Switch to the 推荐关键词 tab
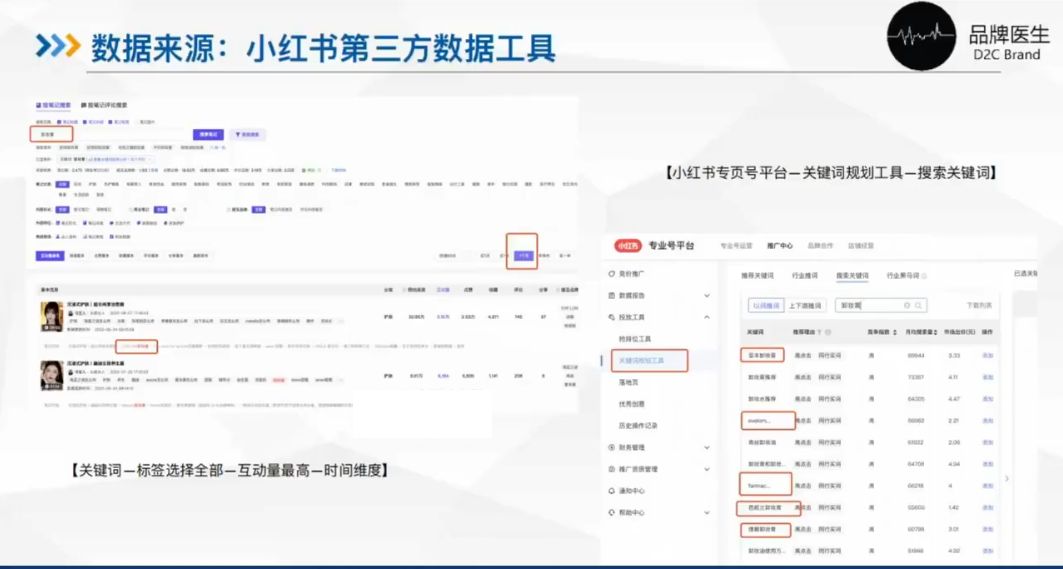Image resolution: width=1063 pixels, height=569 pixels. tap(757, 276)
